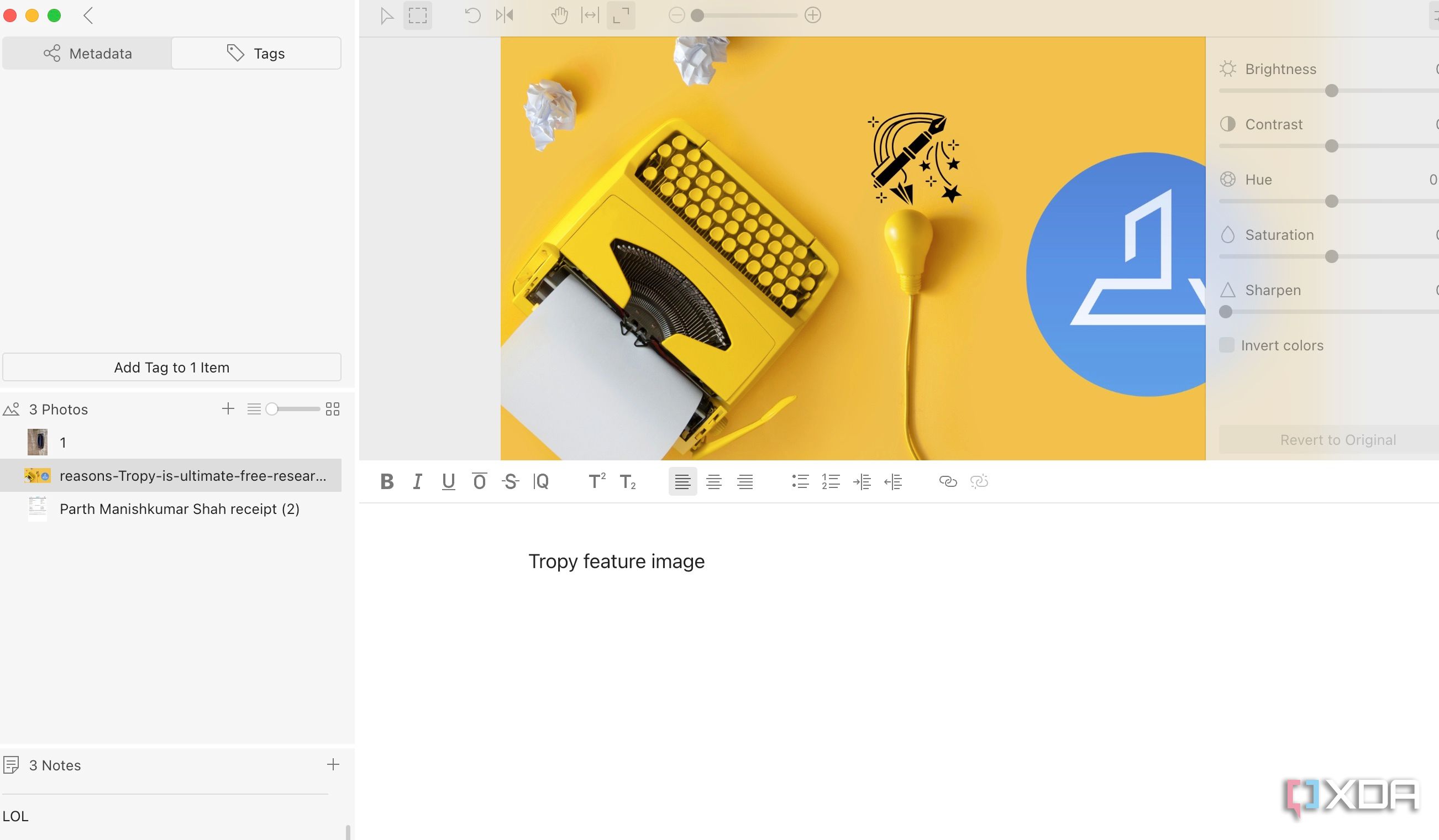The width and height of the screenshot is (1439, 840).
Task: Insert a hyperlink in the note
Action: 948,481
